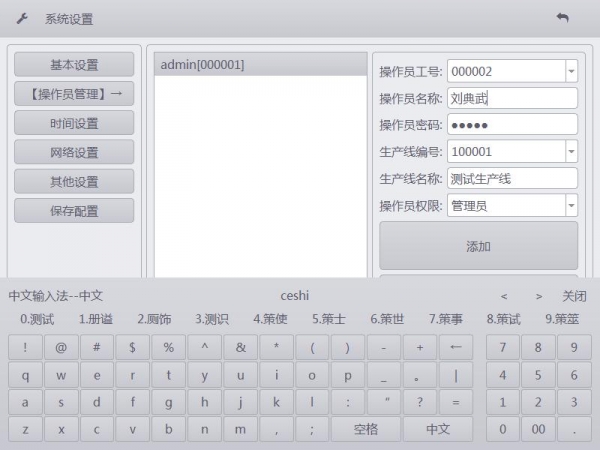Click the back arrow icon in title bar
Image resolution: width=600 pixels, height=450 pixels.
[562, 18]
